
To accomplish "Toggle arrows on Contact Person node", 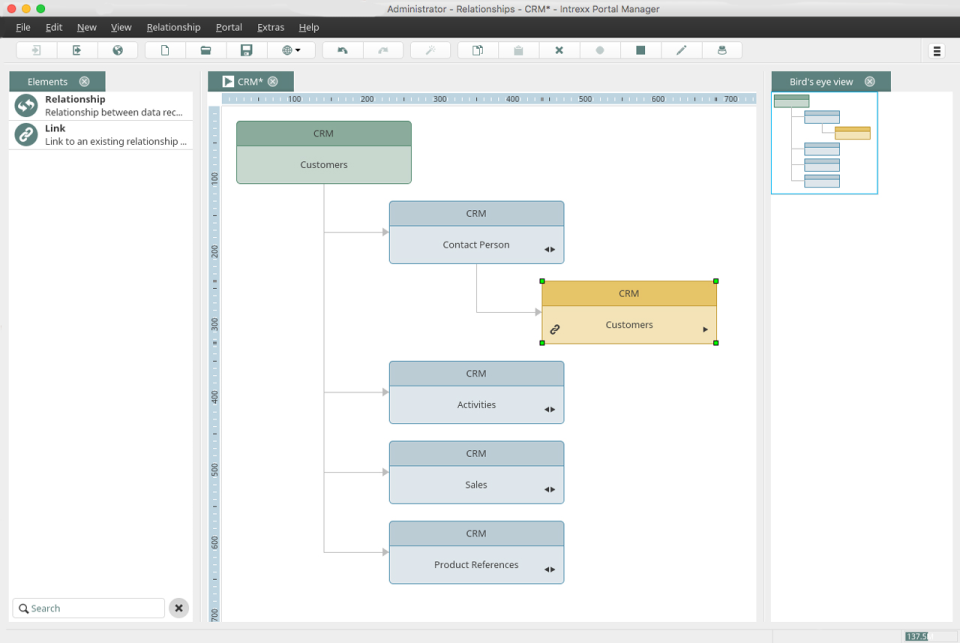I will tap(550, 249).
